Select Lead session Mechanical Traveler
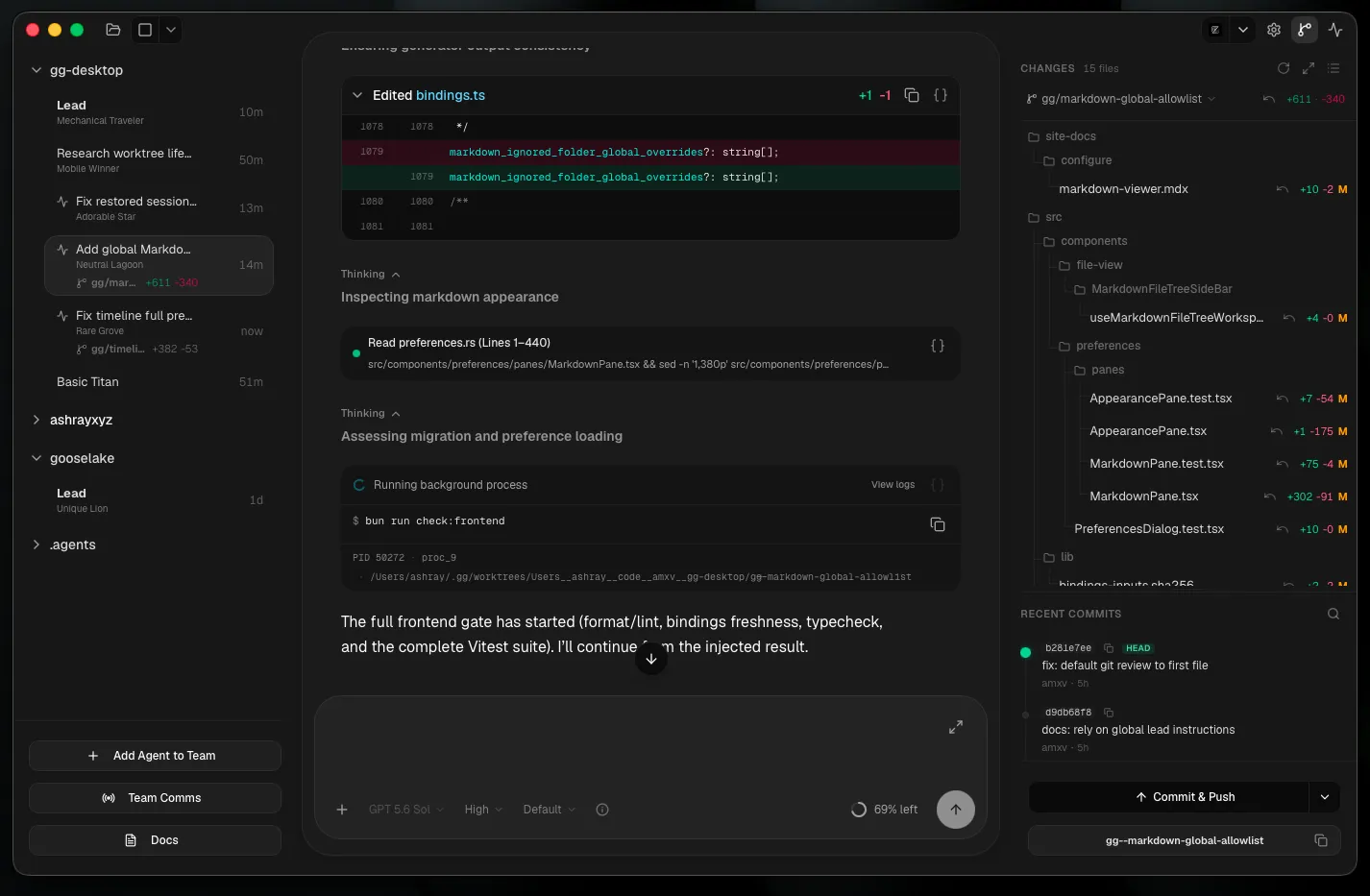Viewport: 1370px width, 896px height. pyautogui.click(x=159, y=112)
